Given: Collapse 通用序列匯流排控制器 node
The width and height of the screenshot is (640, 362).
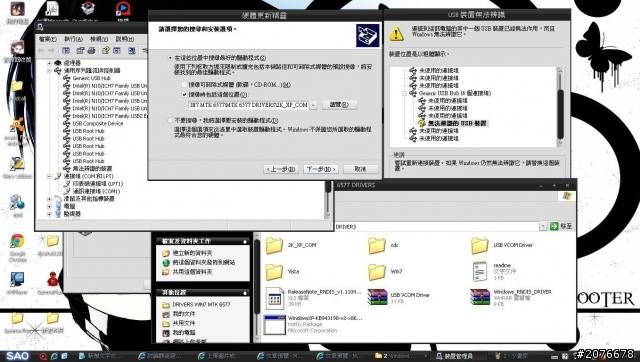Looking at the screenshot, I should coord(49,71).
